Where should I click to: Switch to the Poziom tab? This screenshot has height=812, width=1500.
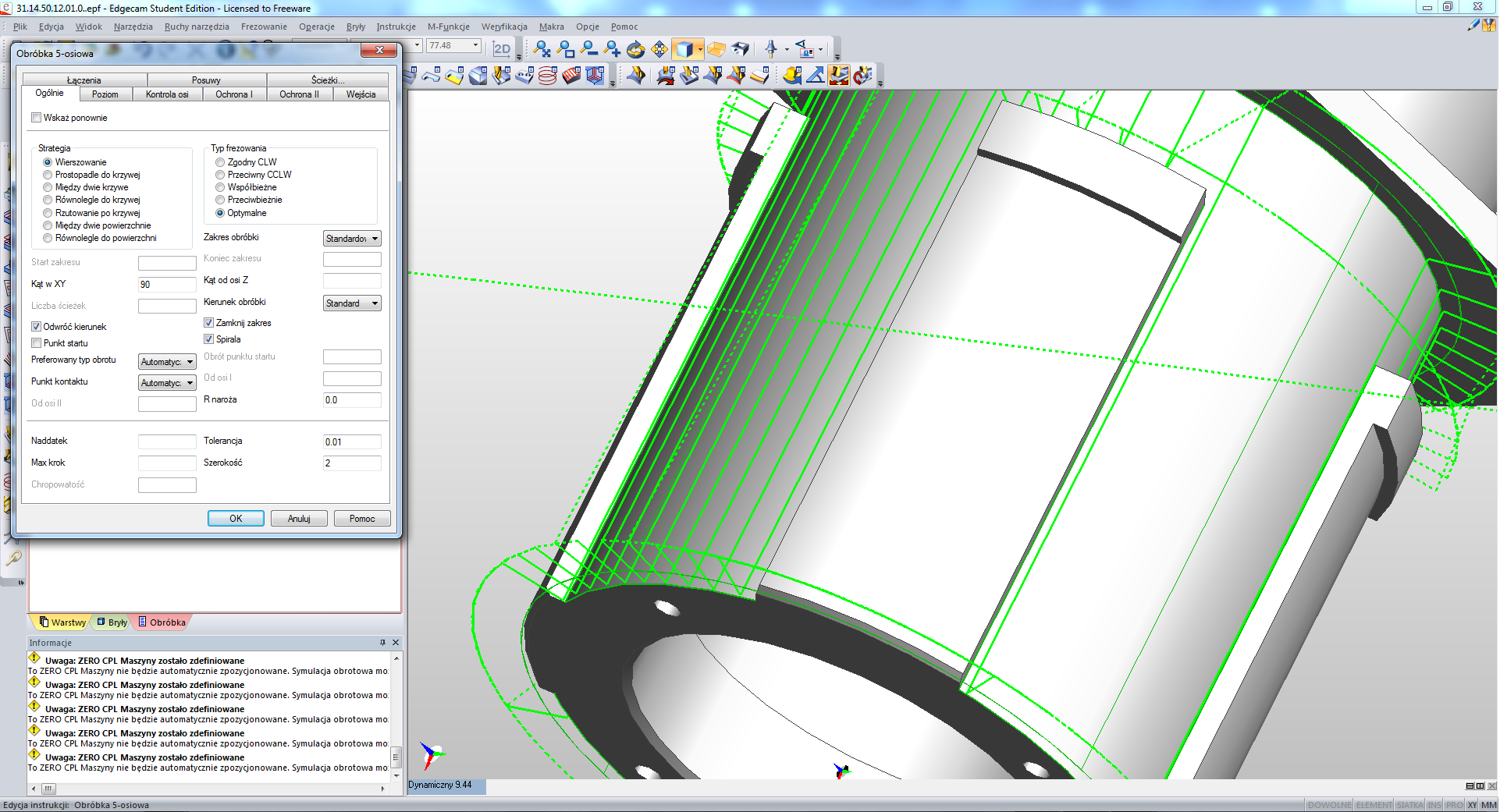[105, 94]
